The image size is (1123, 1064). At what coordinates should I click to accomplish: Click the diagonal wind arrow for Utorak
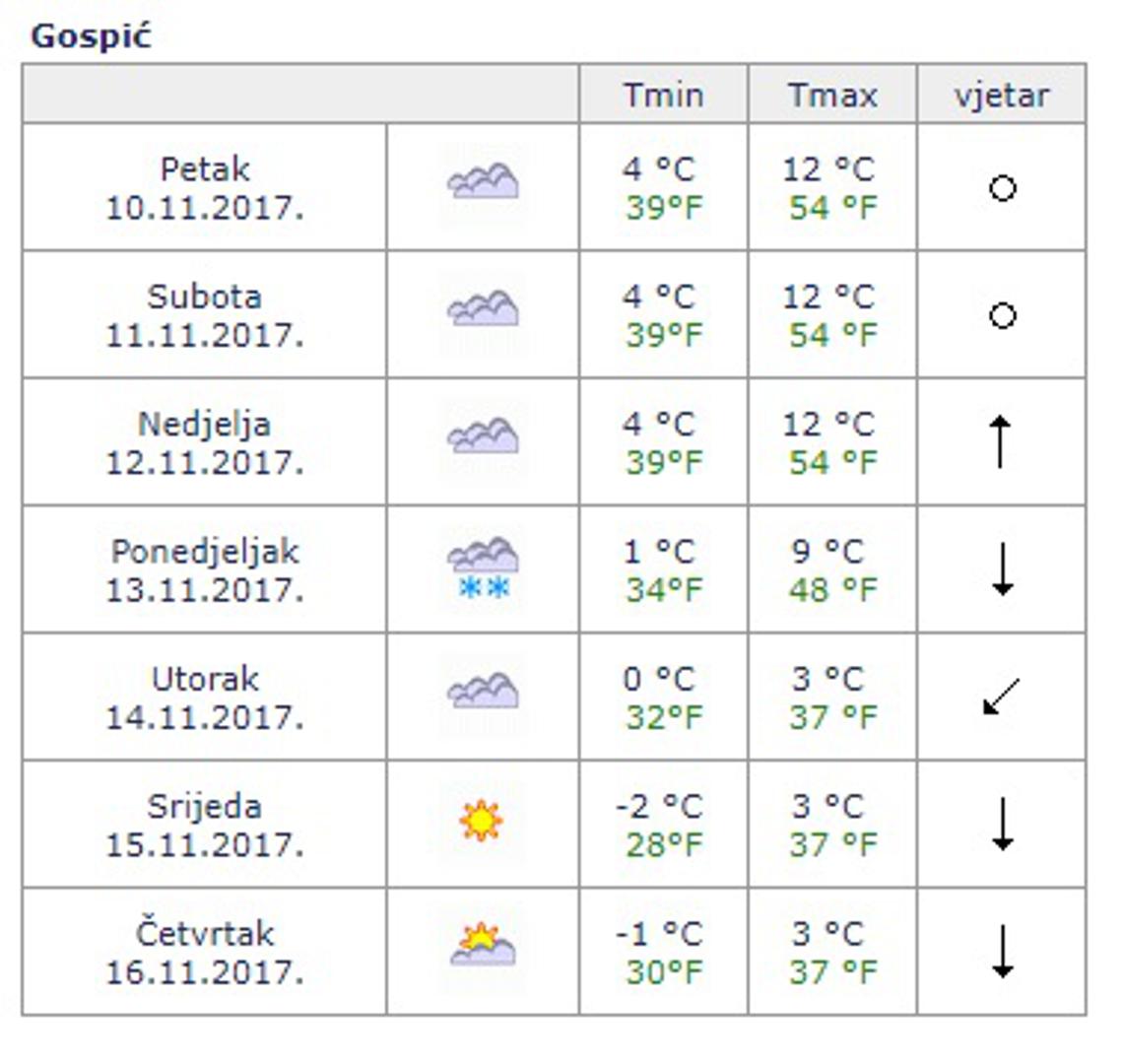(1001, 697)
